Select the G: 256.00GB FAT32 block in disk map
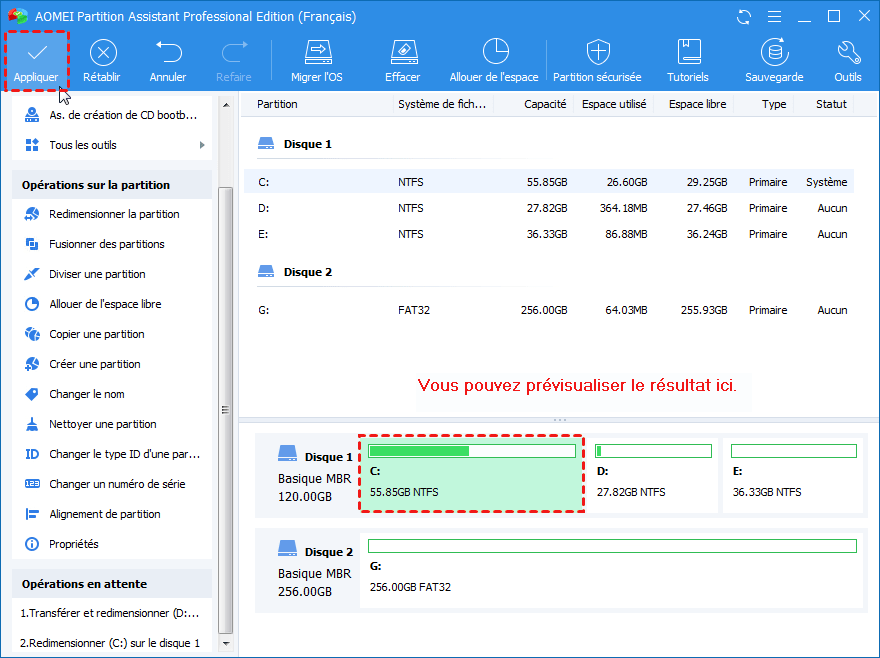Viewport: 880px width, 658px height. click(x=611, y=570)
